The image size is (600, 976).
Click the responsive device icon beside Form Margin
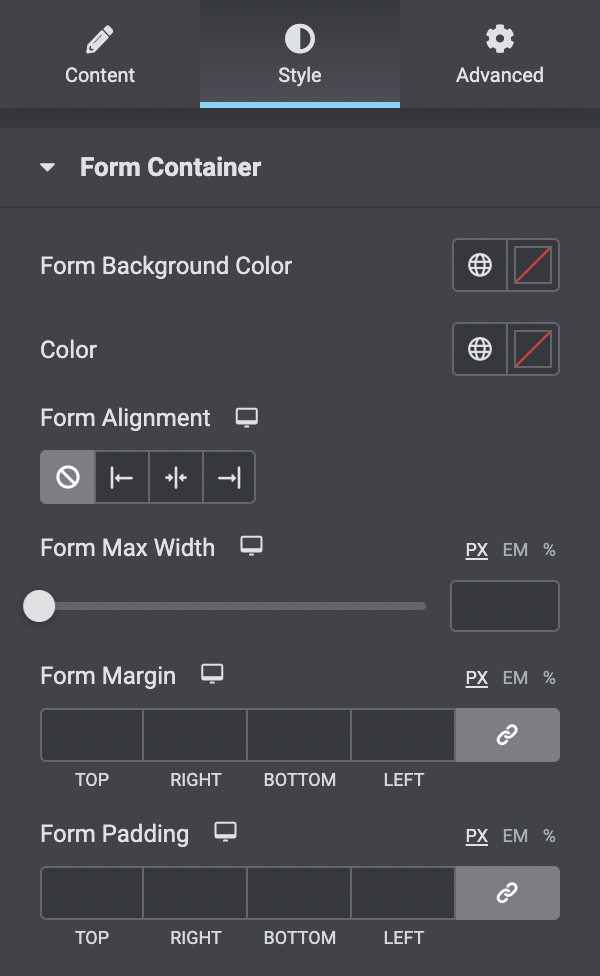tap(211, 674)
